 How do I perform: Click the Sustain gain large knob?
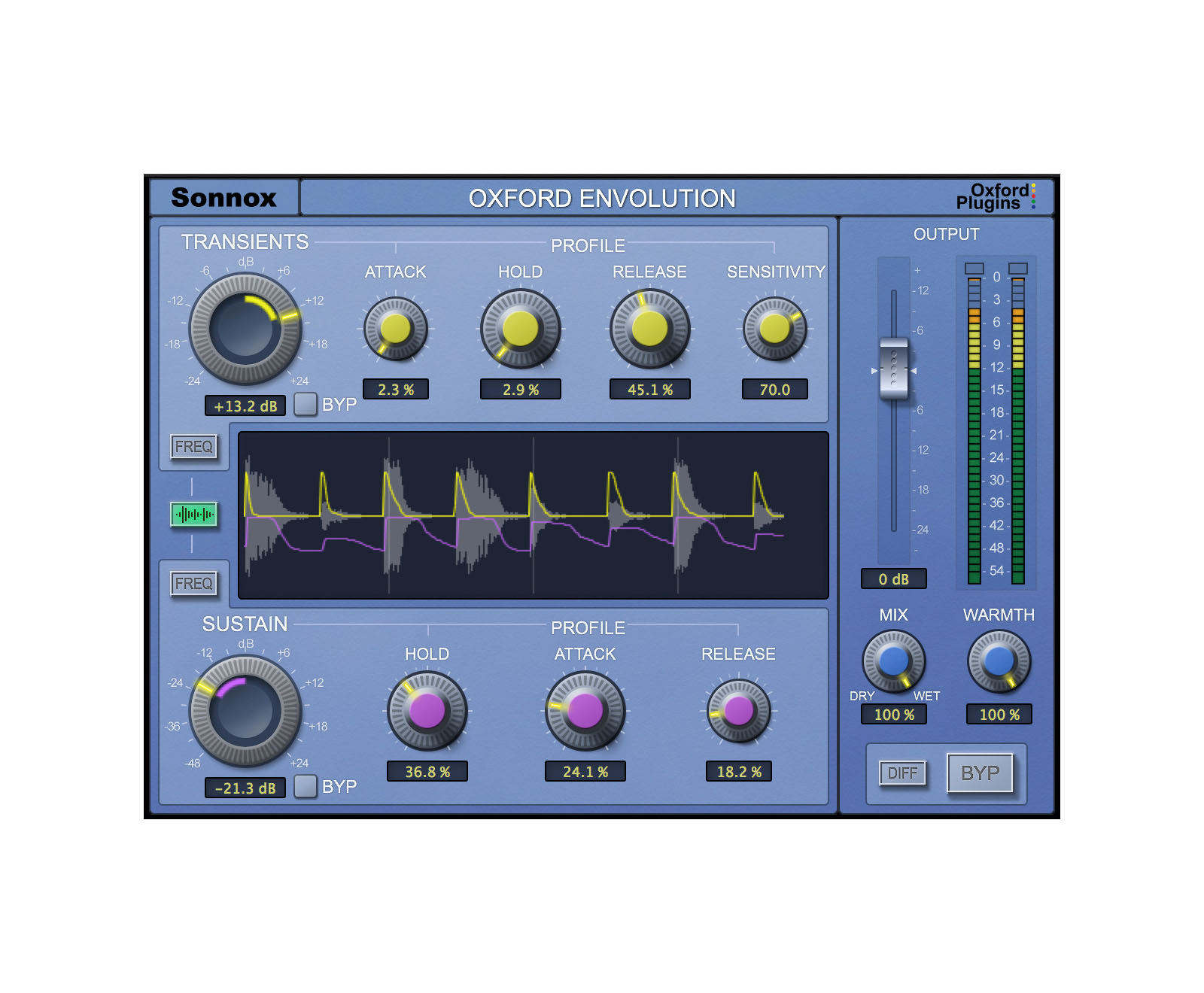pos(245,711)
